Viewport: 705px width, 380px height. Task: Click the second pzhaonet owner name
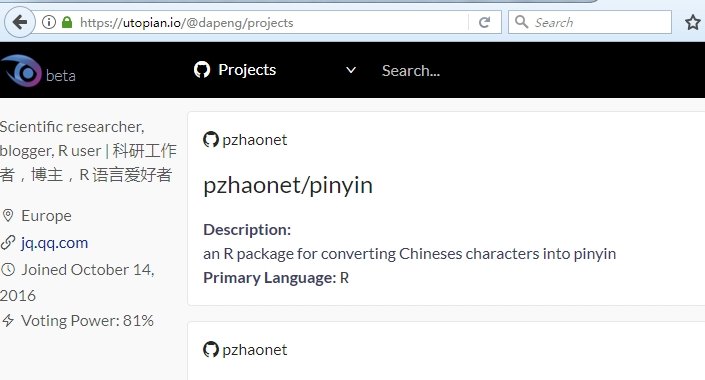pyautogui.click(x=254, y=350)
